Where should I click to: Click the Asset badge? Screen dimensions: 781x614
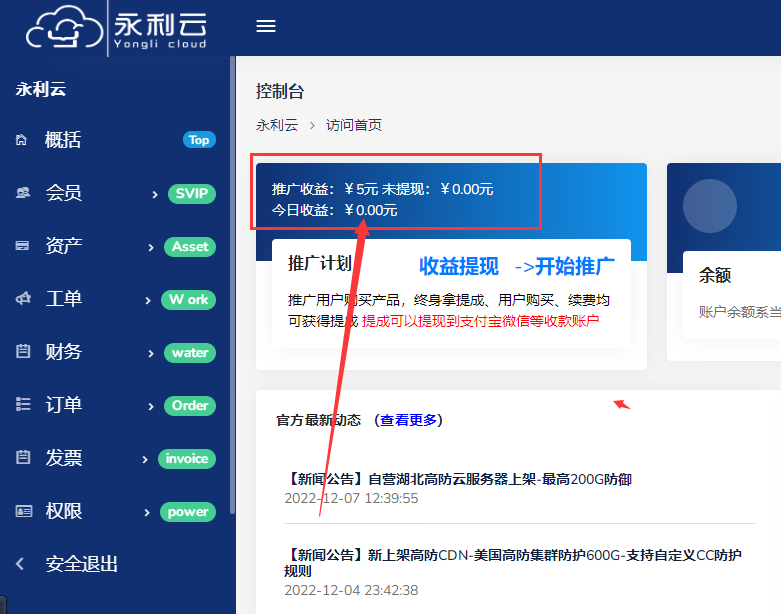[x=190, y=246]
